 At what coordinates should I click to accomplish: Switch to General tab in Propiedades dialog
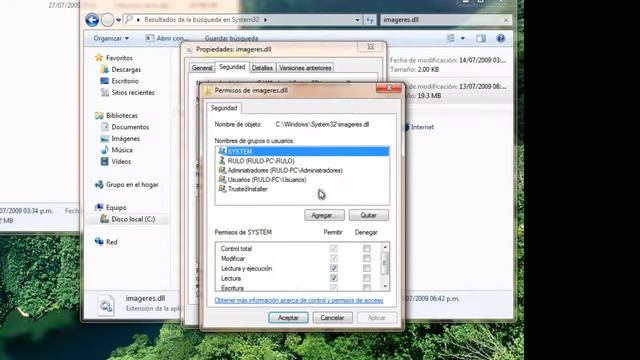[202, 68]
